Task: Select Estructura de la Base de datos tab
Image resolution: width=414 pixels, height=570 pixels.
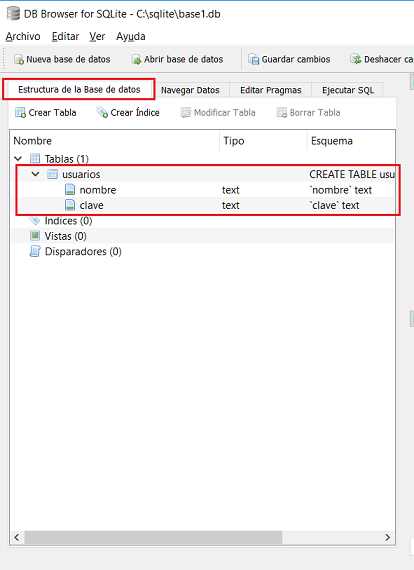Action: (x=79, y=89)
